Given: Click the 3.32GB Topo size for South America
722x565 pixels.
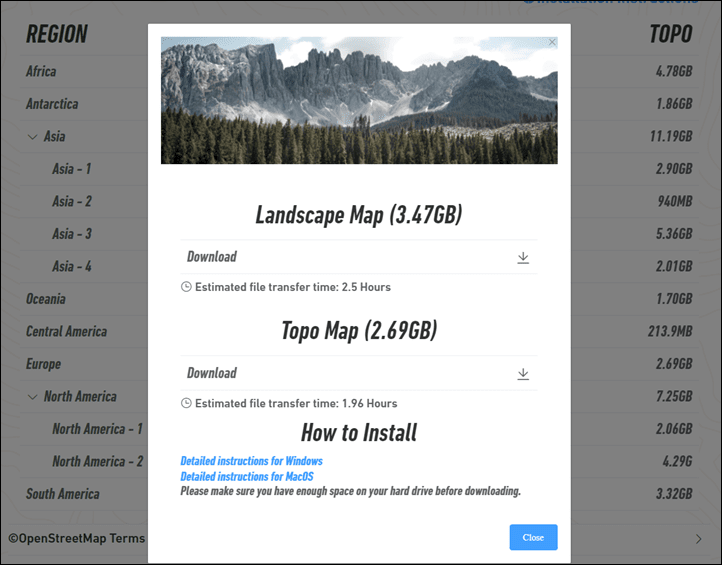Looking at the screenshot, I should point(674,494).
